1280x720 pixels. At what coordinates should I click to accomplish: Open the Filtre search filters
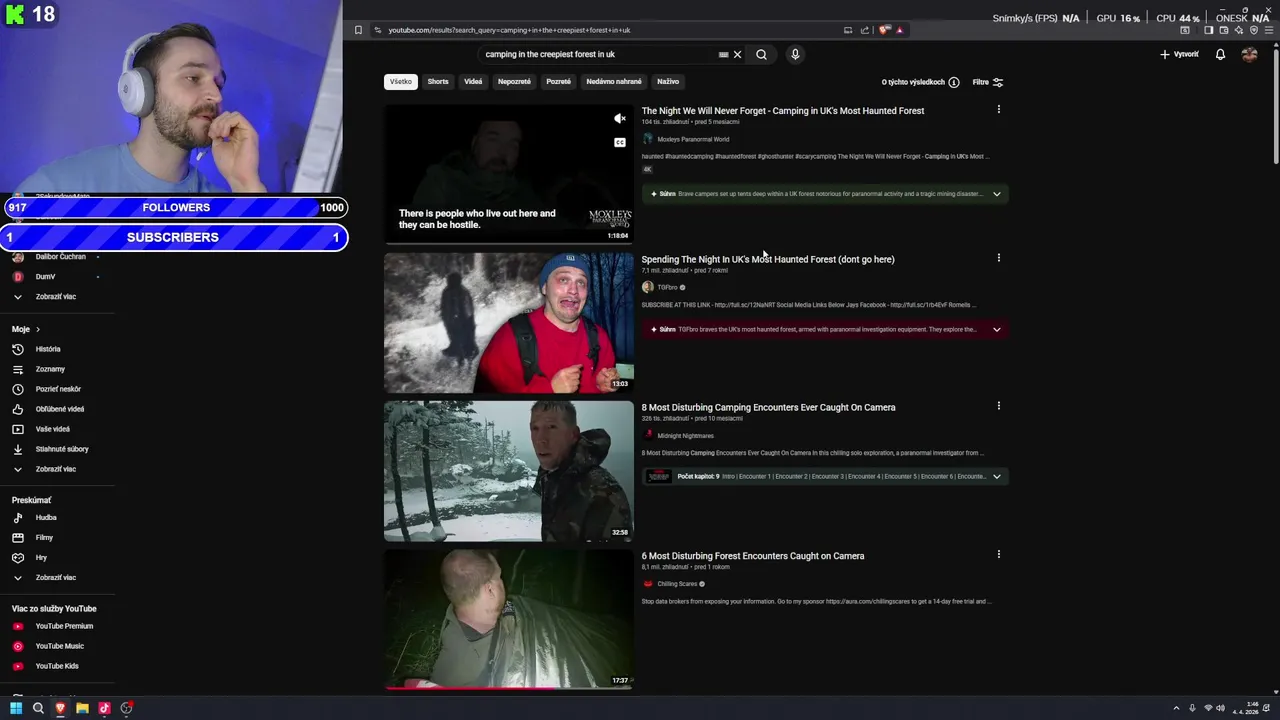(x=988, y=82)
